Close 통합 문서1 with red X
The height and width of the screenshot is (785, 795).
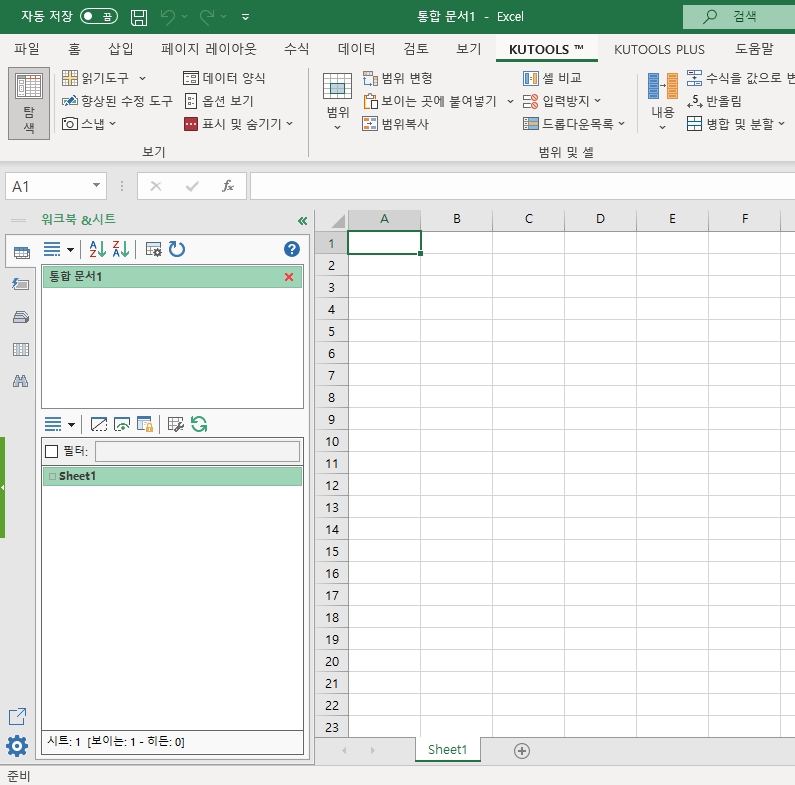pyautogui.click(x=289, y=277)
